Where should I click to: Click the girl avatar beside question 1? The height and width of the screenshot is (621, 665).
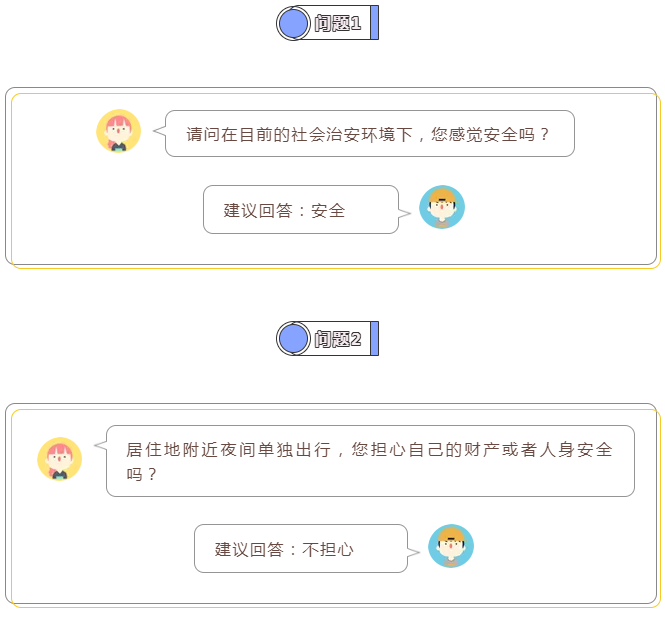[119, 131]
